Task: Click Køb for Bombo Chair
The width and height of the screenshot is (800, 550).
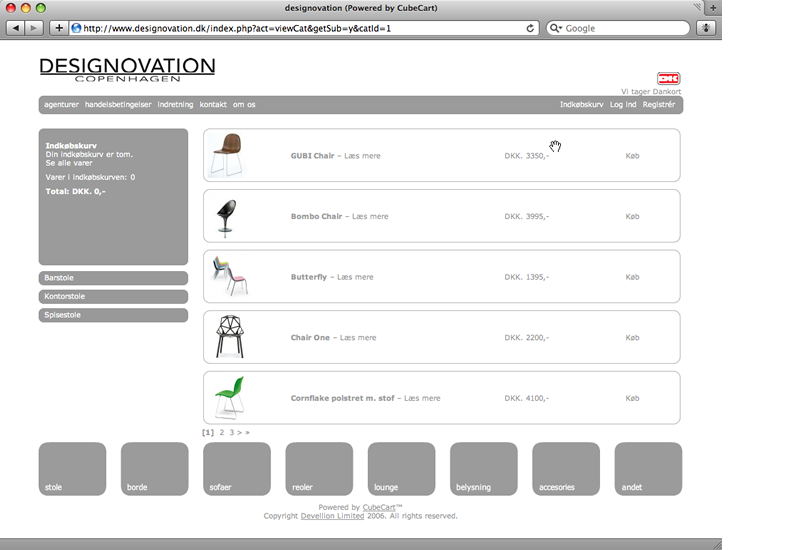Action: 632,217
